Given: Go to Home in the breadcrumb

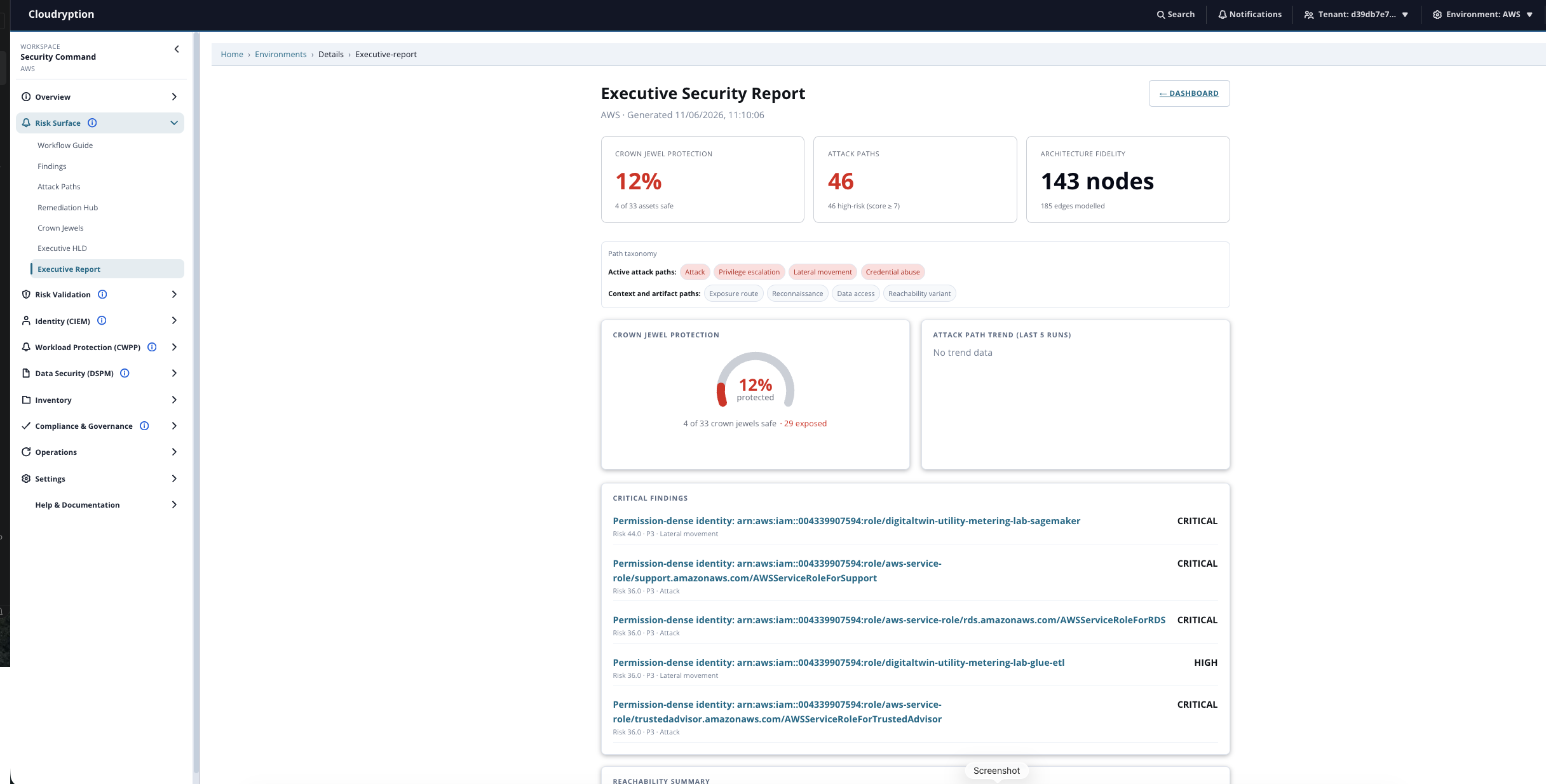Looking at the screenshot, I should pos(232,55).
